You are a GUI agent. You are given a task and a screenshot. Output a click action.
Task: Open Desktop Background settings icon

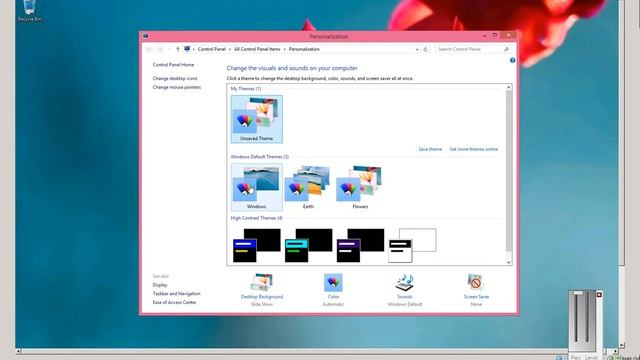click(262, 282)
